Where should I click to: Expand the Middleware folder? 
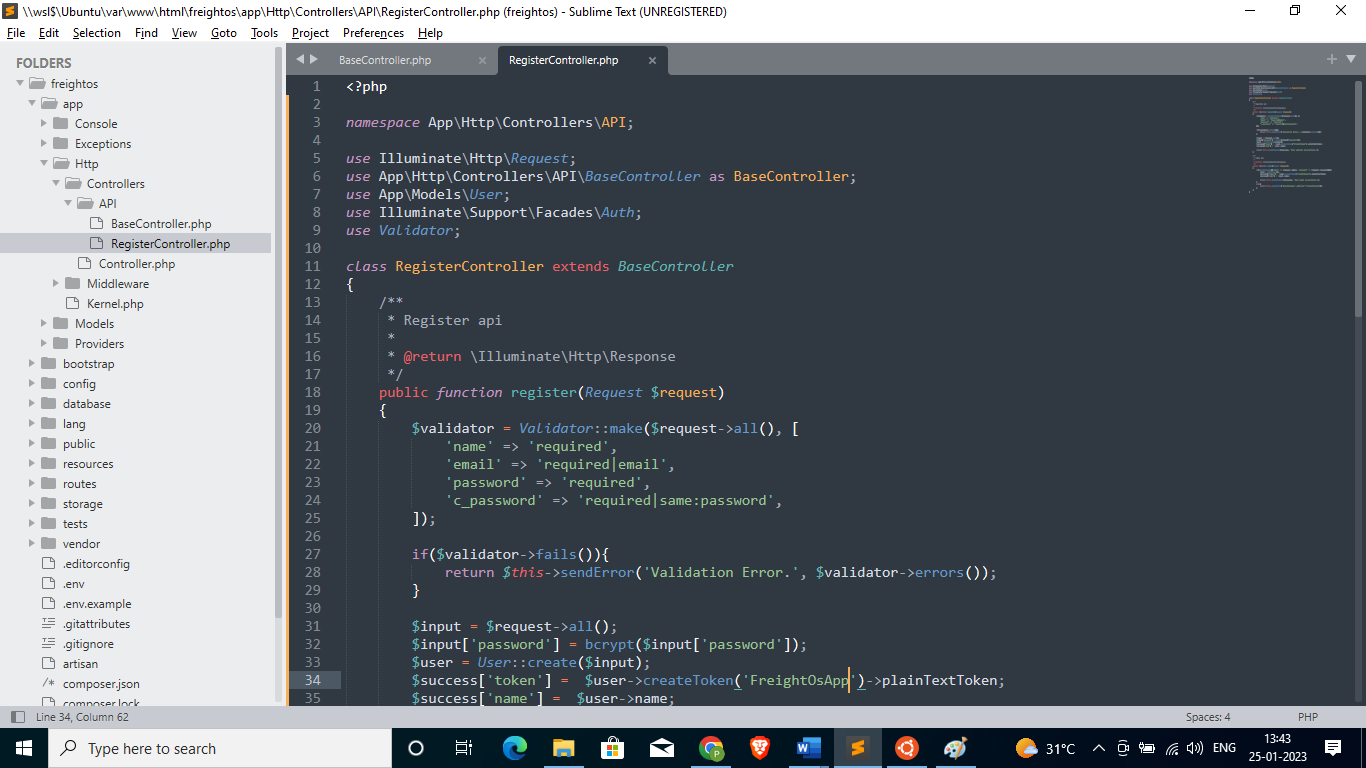[57, 284]
